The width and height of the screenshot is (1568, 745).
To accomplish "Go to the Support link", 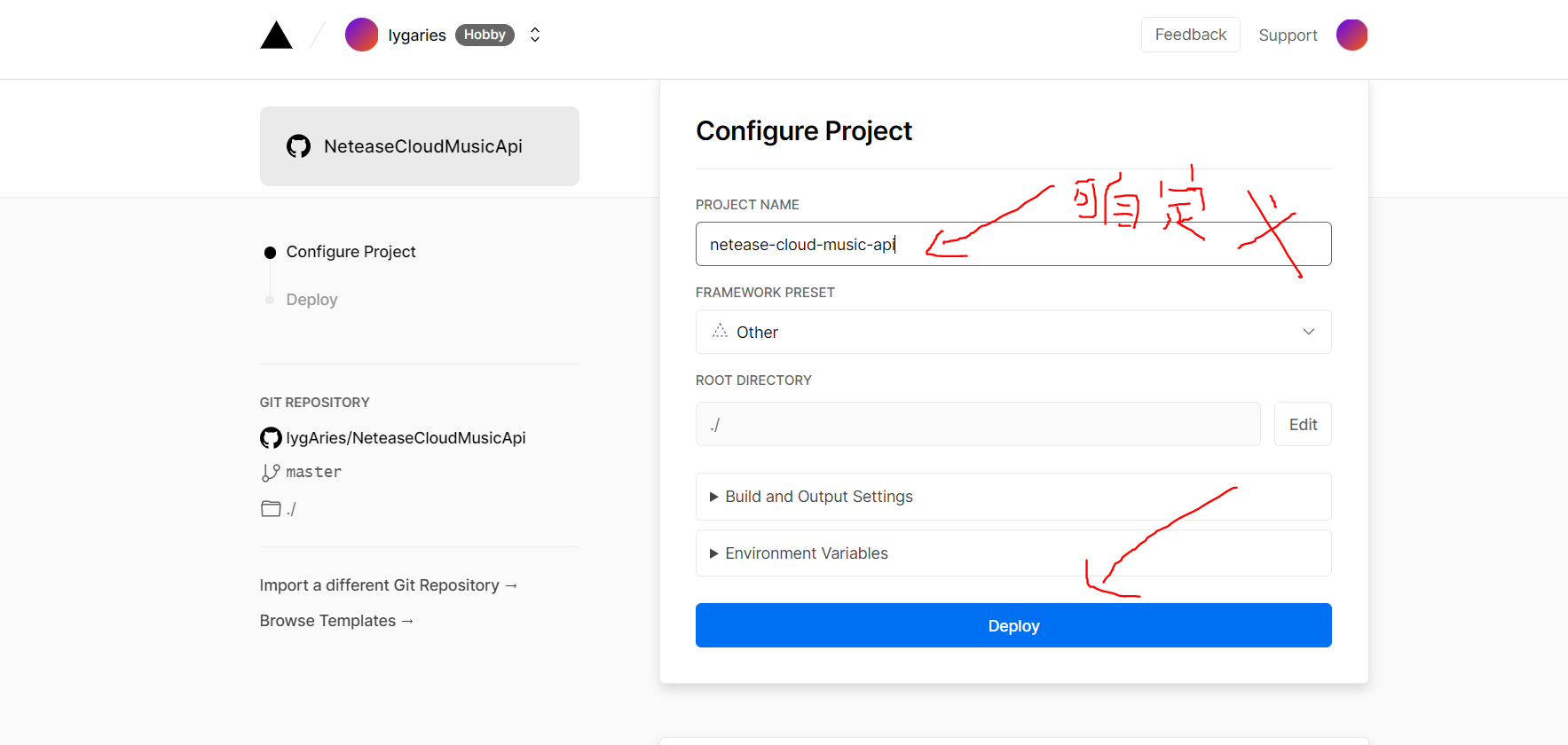I will pos(1288,35).
